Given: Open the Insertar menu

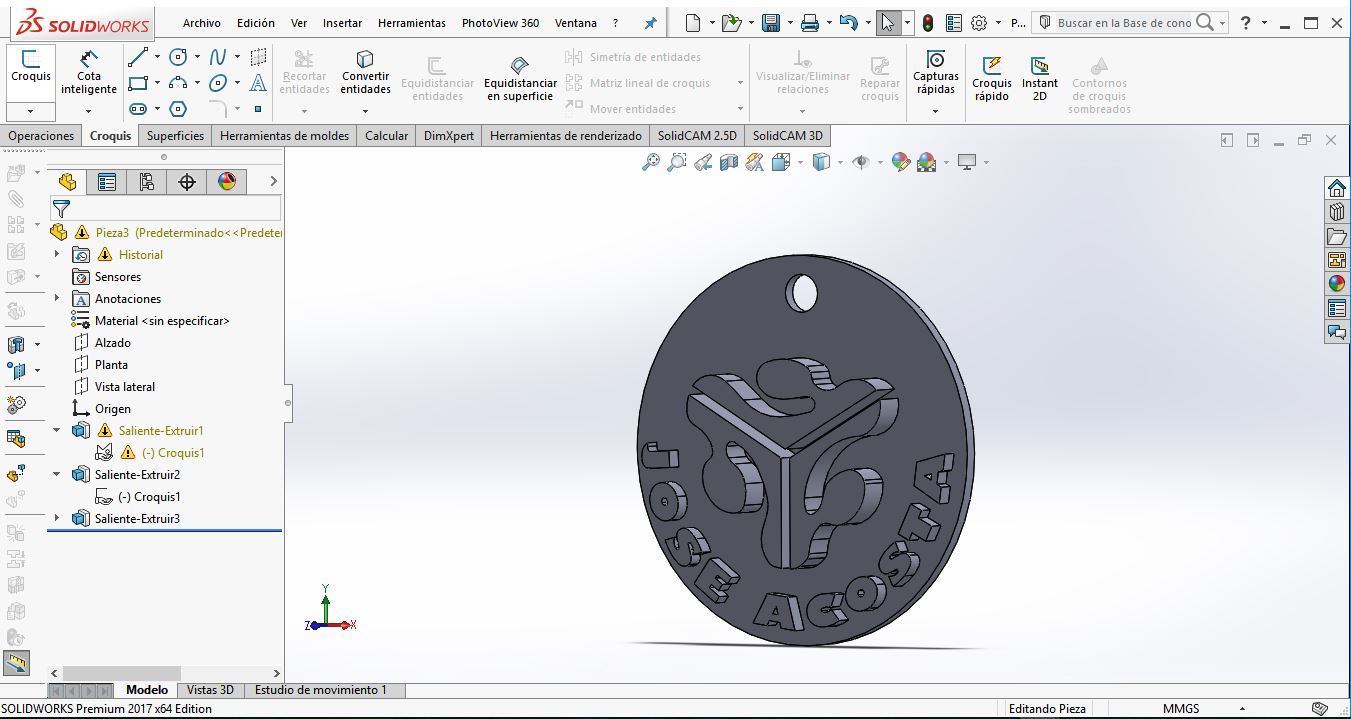Looking at the screenshot, I should tap(343, 23).
